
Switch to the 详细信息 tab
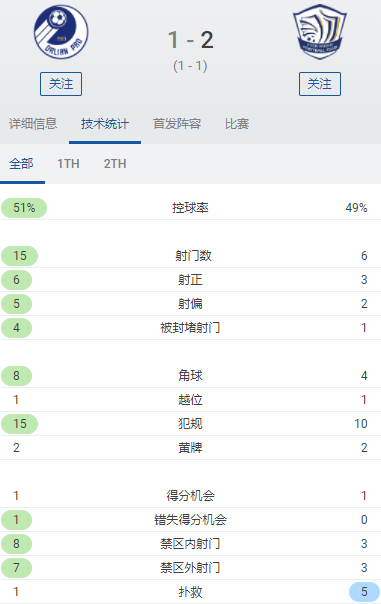[33, 124]
